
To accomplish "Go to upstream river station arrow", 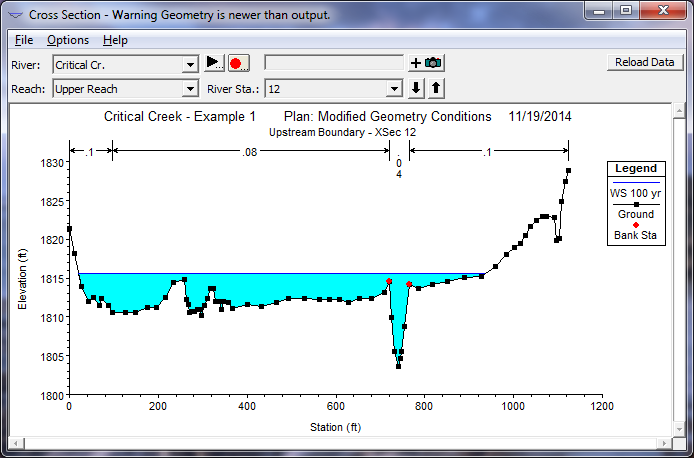I will (436, 88).
